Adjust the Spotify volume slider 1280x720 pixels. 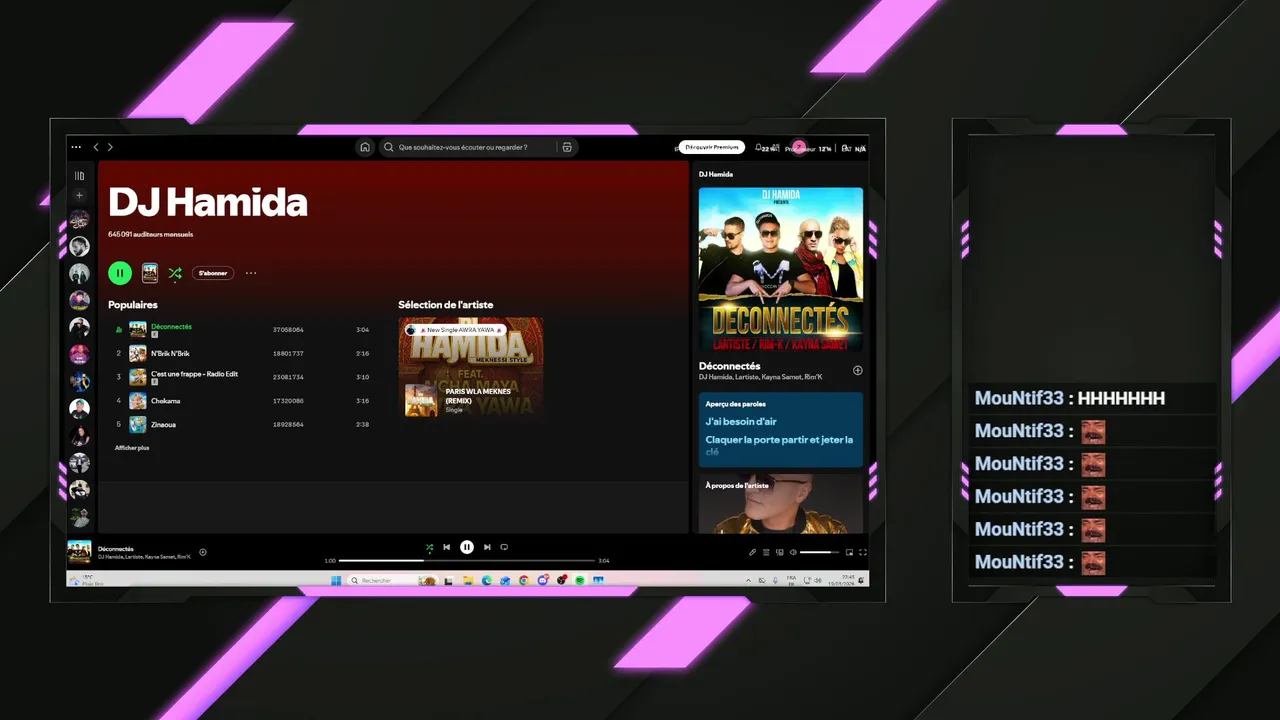pyautogui.click(x=820, y=552)
